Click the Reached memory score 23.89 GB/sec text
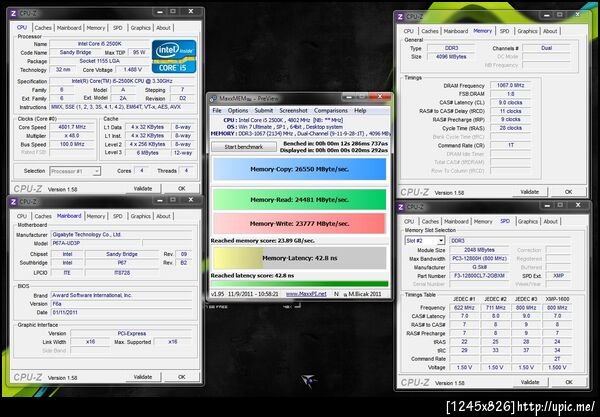The image size is (600, 417). (x=262, y=241)
